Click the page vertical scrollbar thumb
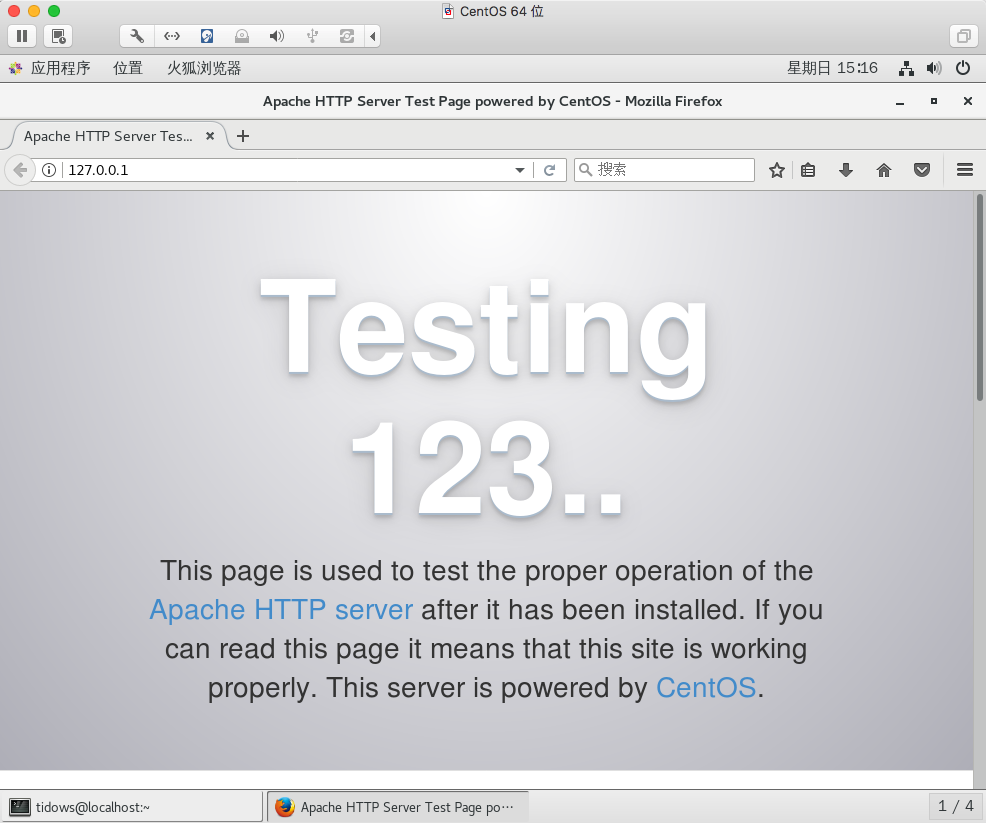986x823 pixels. point(980,297)
